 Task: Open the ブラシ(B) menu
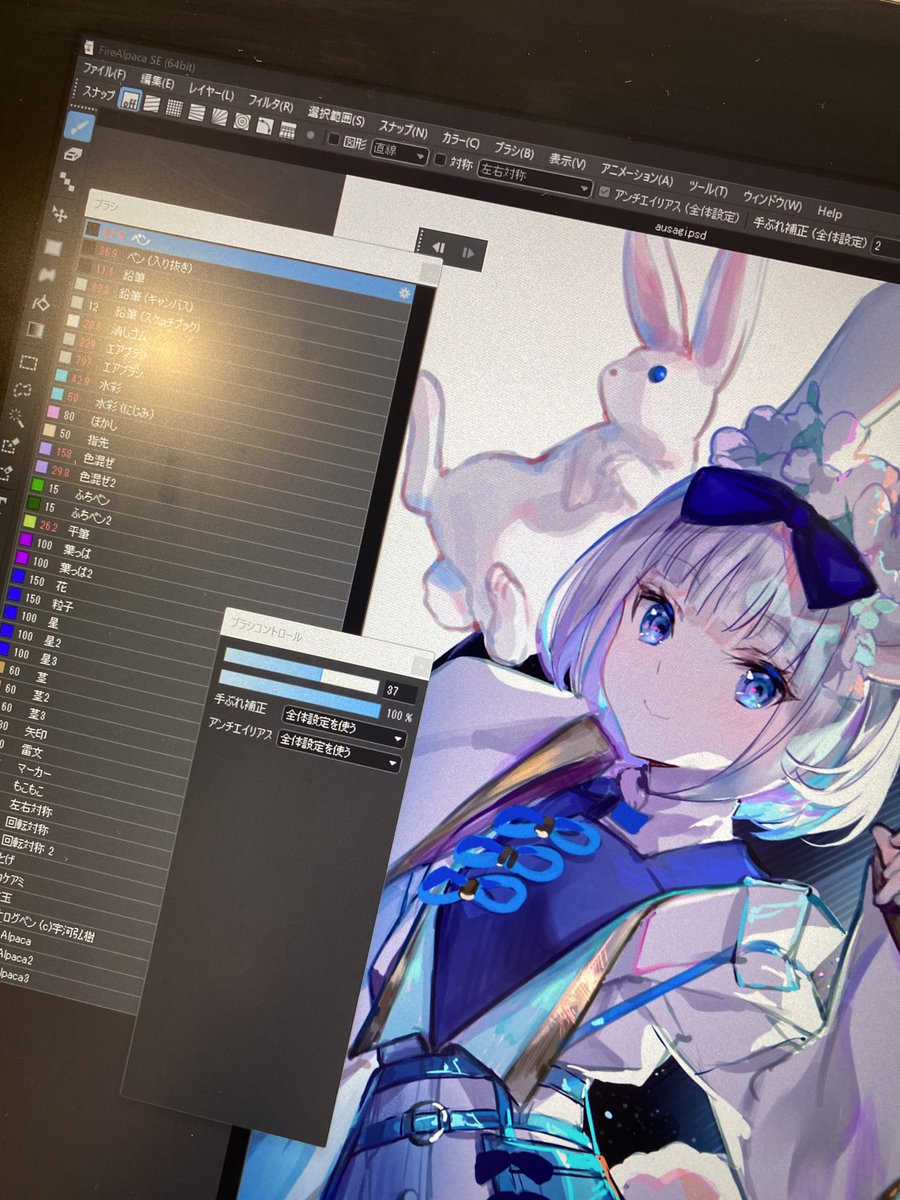[x=514, y=153]
